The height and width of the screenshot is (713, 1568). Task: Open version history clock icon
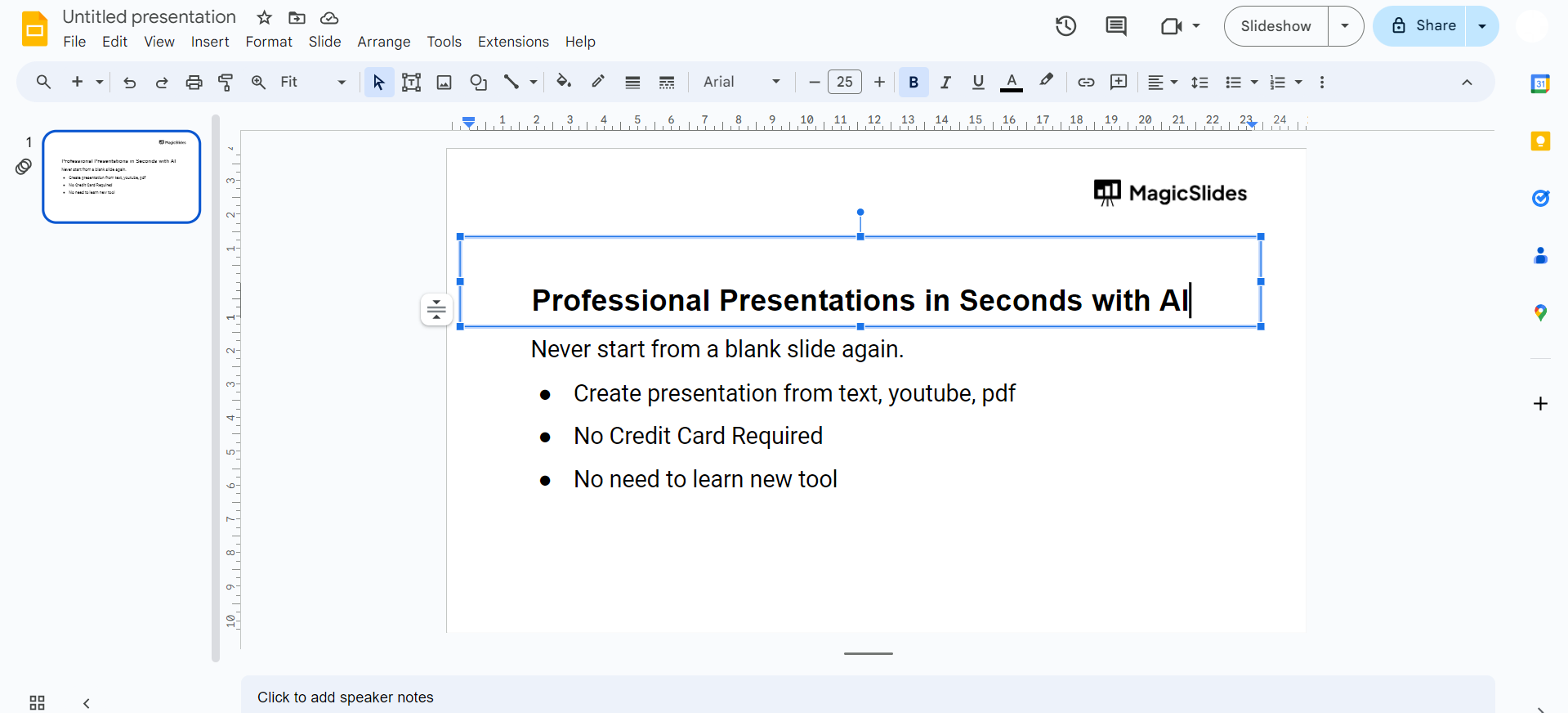pyautogui.click(x=1065, y=26)
